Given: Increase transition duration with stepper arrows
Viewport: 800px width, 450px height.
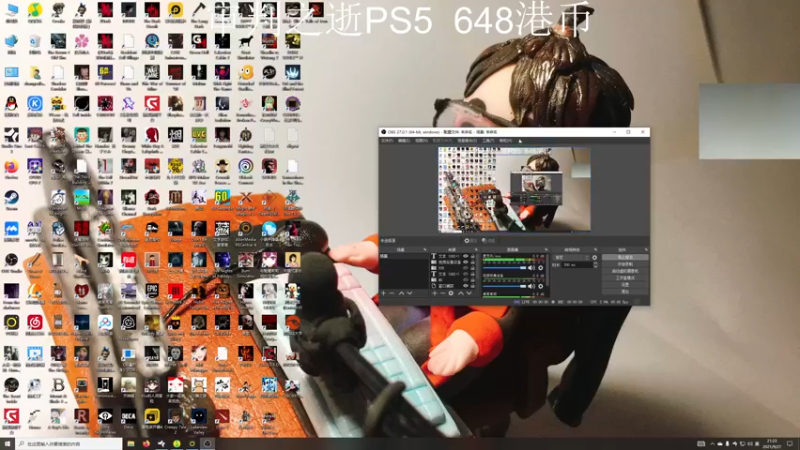Looking at the screenshot, I should [595, 263].
